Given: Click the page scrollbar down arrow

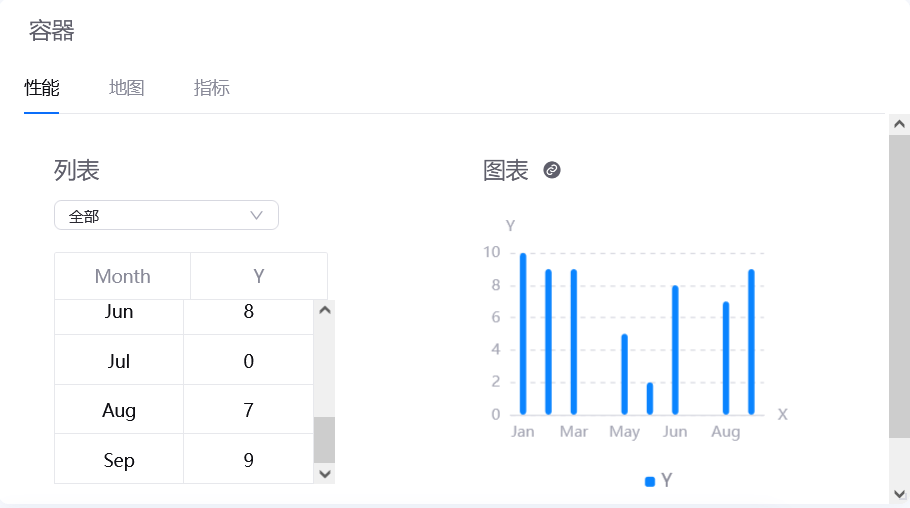Looking at the screenshot, I should [899, 493].
